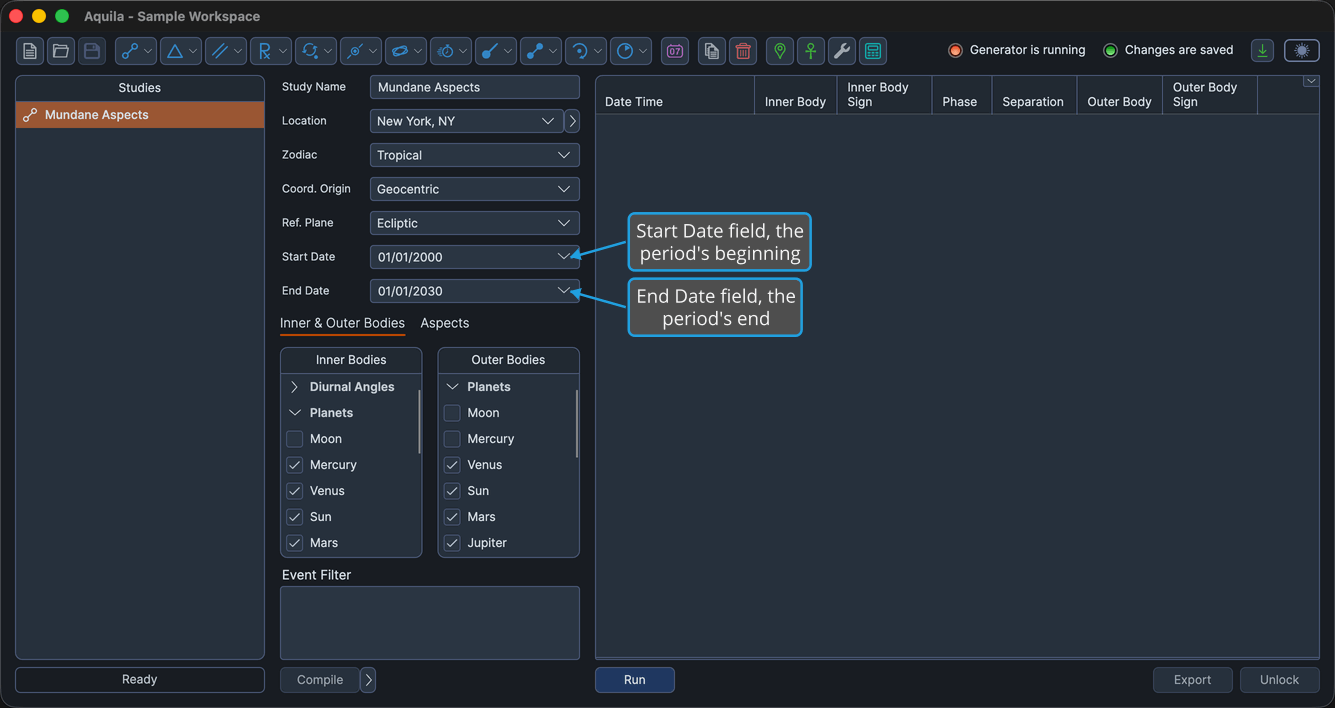Click the green location pin icon
The width and height of the screenshot is (1335, 708).
(x=780, y=51)
